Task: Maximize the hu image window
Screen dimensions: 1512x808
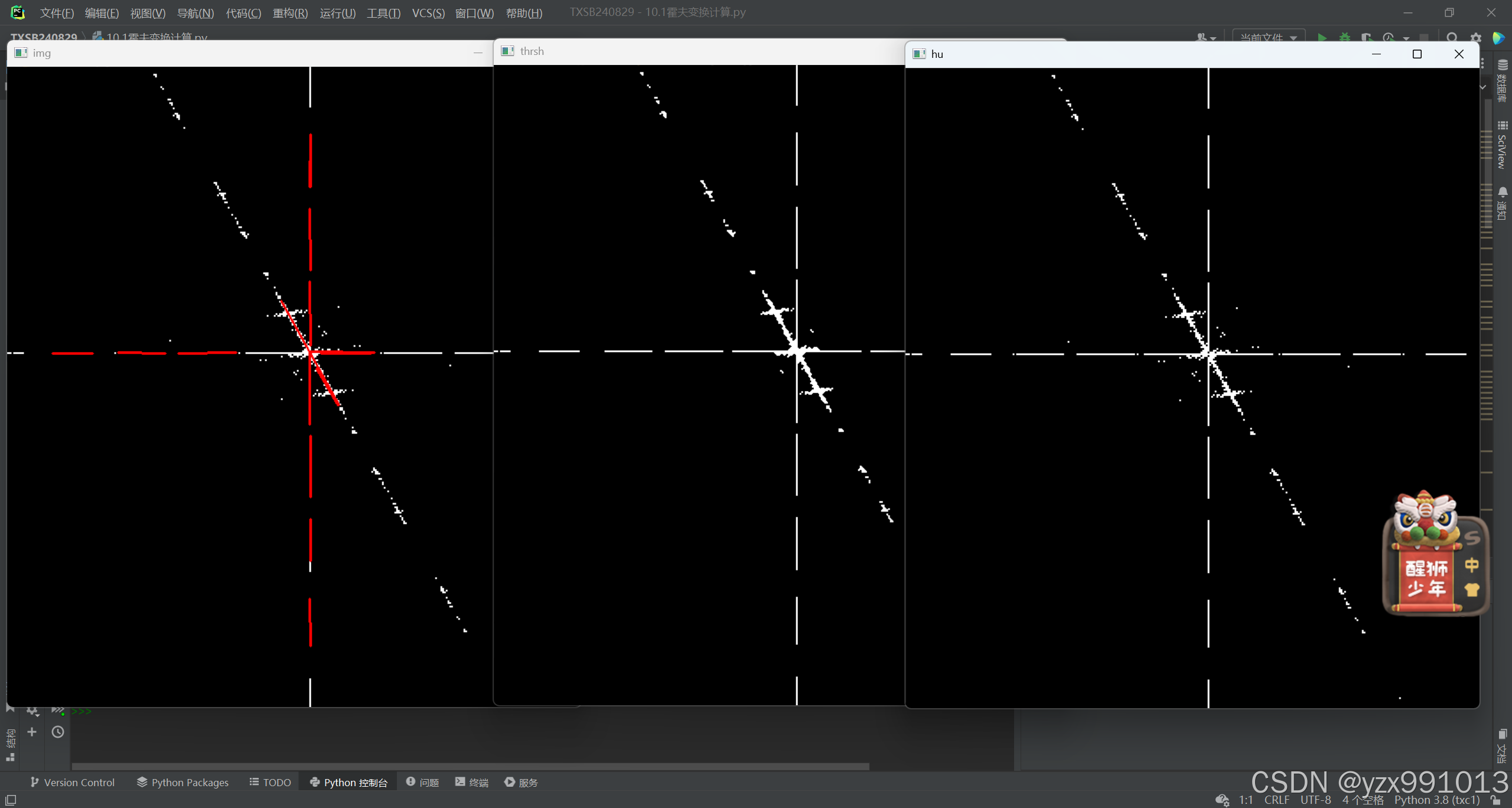Action: tap(1417, 54)
